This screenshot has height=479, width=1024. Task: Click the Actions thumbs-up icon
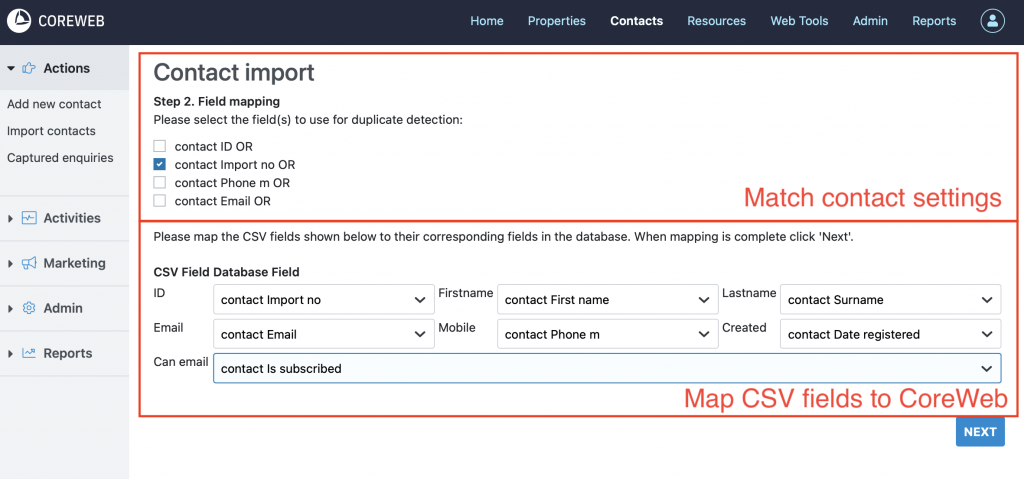[28, 69]
